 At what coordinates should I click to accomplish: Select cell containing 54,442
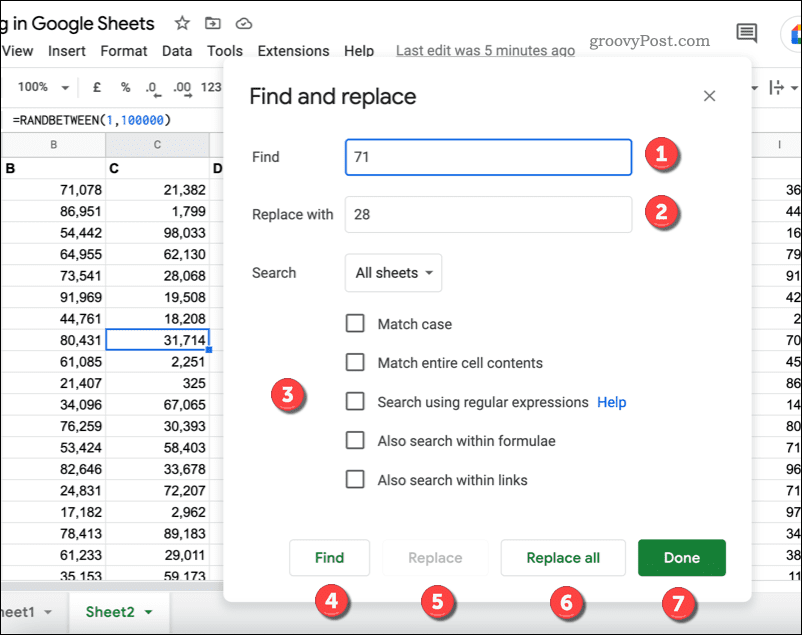[x=54, y=233]
